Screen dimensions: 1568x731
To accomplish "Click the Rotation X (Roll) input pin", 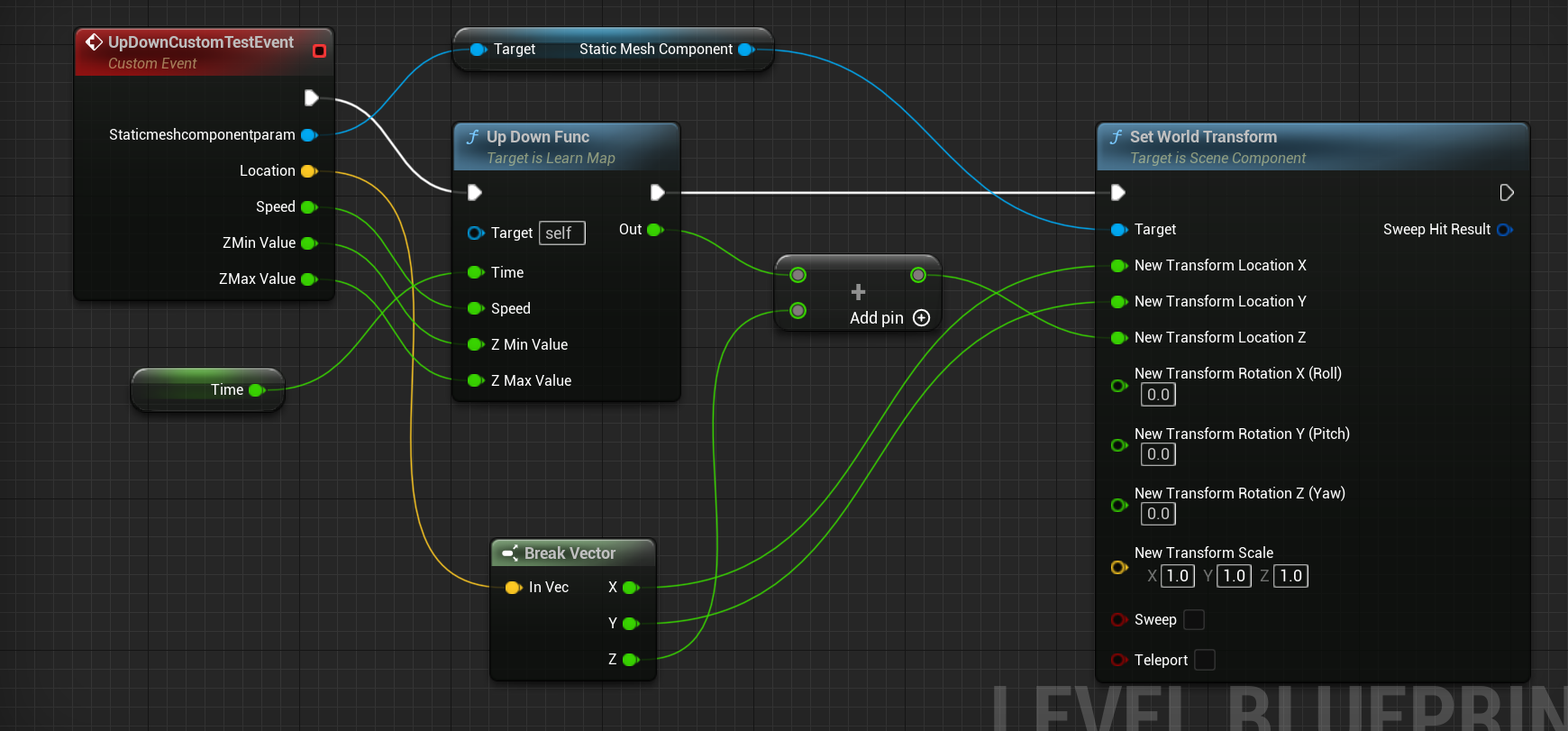I will pyautogui.click(x=1119, y=386).
